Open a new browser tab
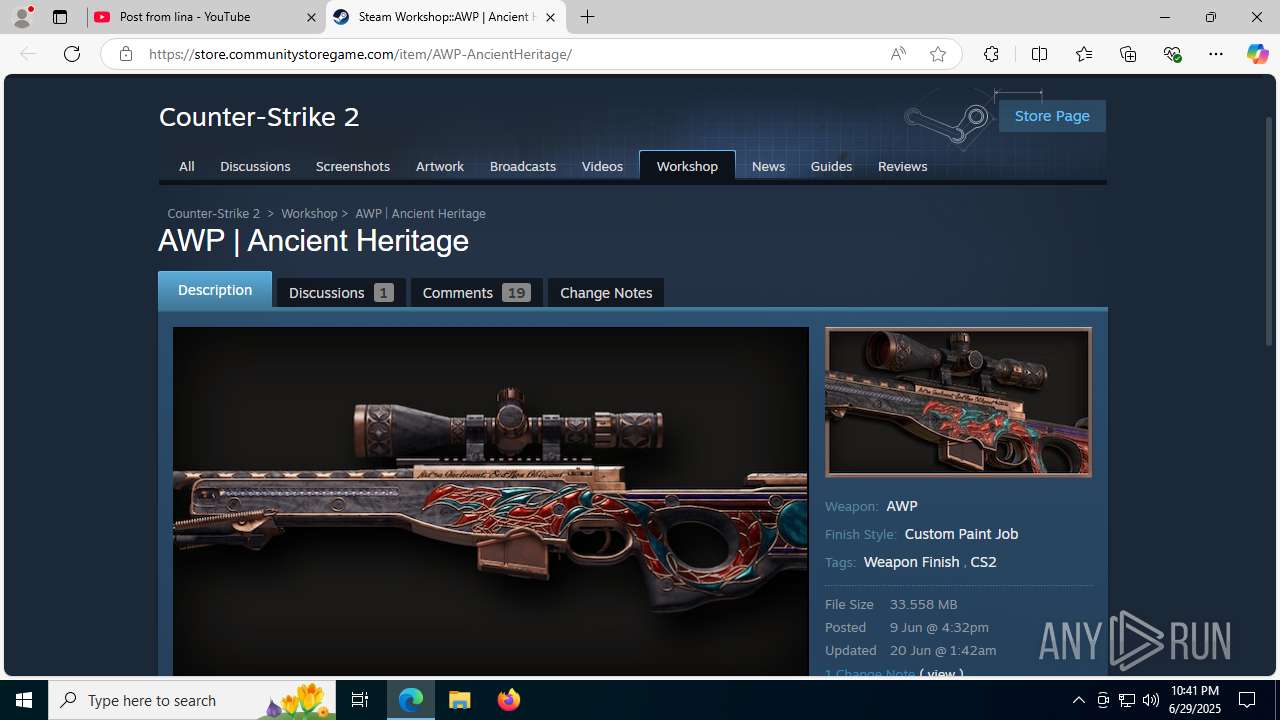Image resolution: width=1280 pixels, height=720 pixels. (x=588, y=17)
